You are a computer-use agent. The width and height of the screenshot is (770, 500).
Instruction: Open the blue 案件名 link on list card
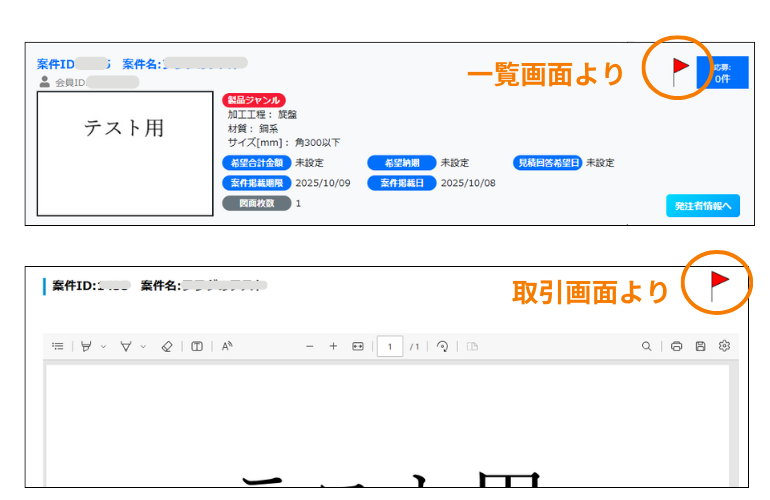point(184,64)
